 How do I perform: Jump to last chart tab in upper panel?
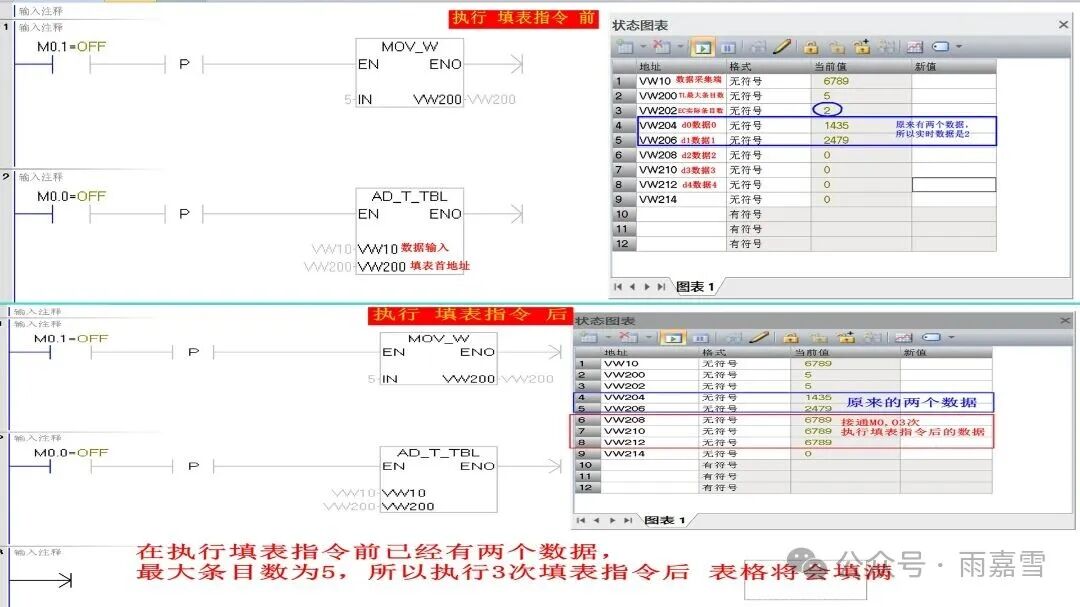tap(661, 287)
